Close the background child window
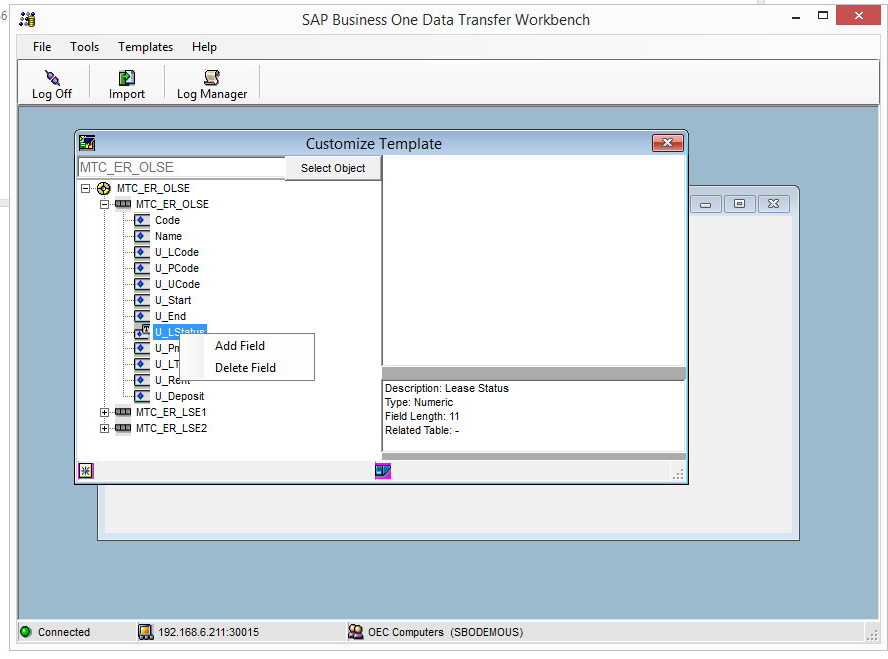Viewport: 888px width, 659px height. [x=773, y=204]
